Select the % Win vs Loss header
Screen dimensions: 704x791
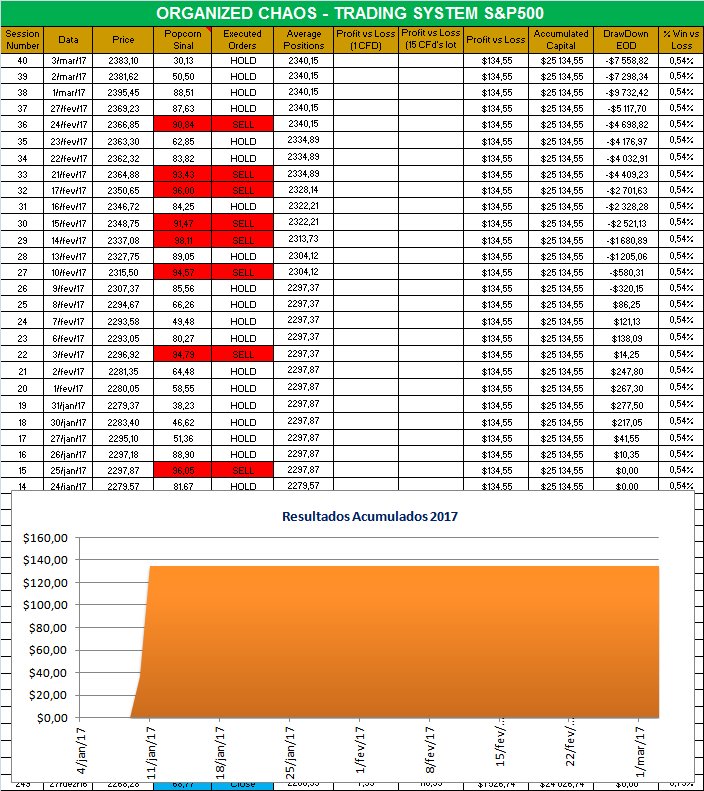pyautogui.click(x=681, y=39)
